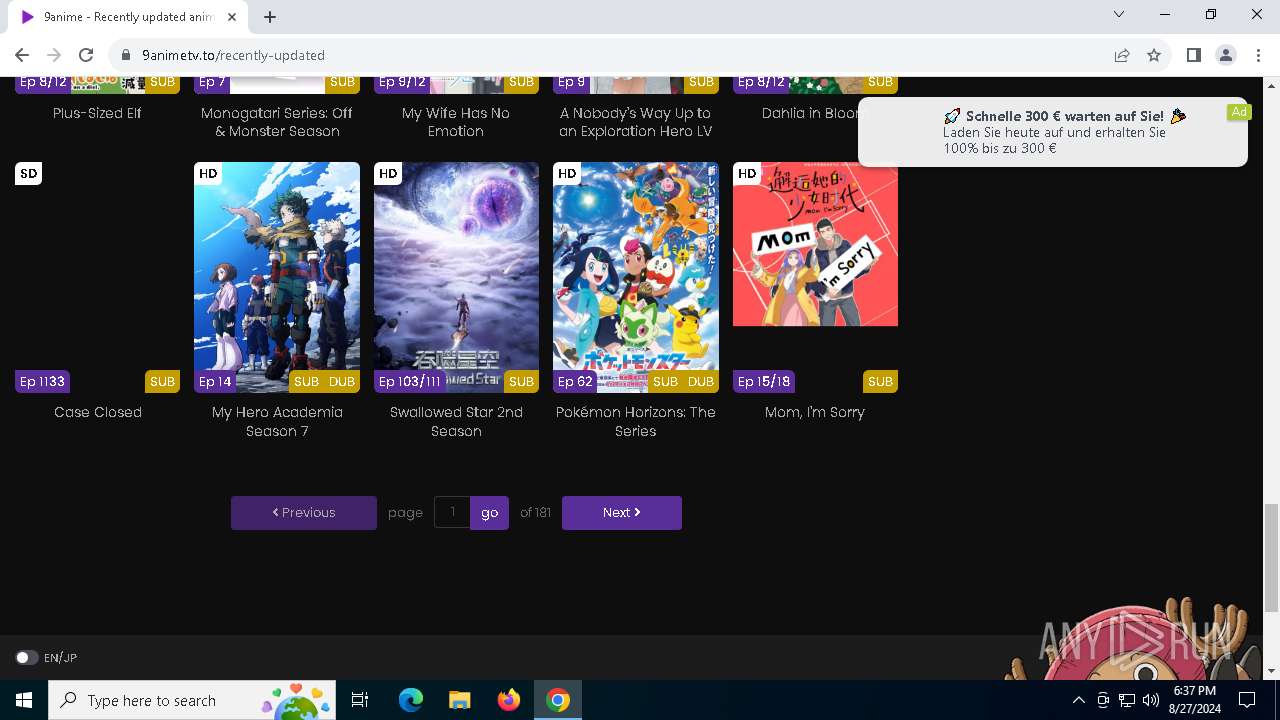Click the Ep 62 badge on Pokémon Horizons
Screen dimensions: 1280x720
pos(575,381)
